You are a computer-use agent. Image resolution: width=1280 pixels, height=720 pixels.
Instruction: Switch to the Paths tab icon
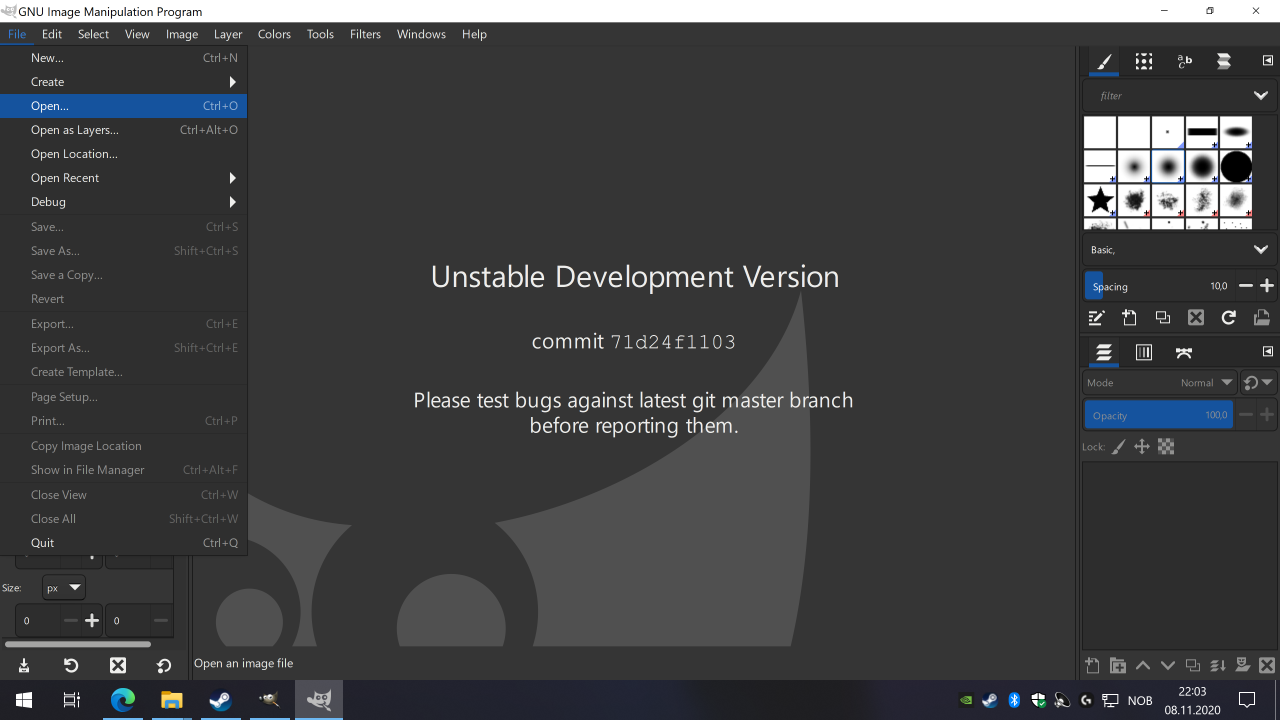click(x=1184, y=353)
